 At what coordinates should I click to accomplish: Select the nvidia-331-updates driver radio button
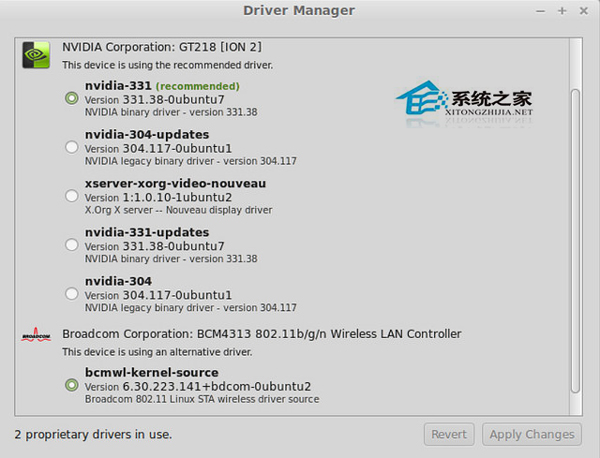(x=72, y=245)
